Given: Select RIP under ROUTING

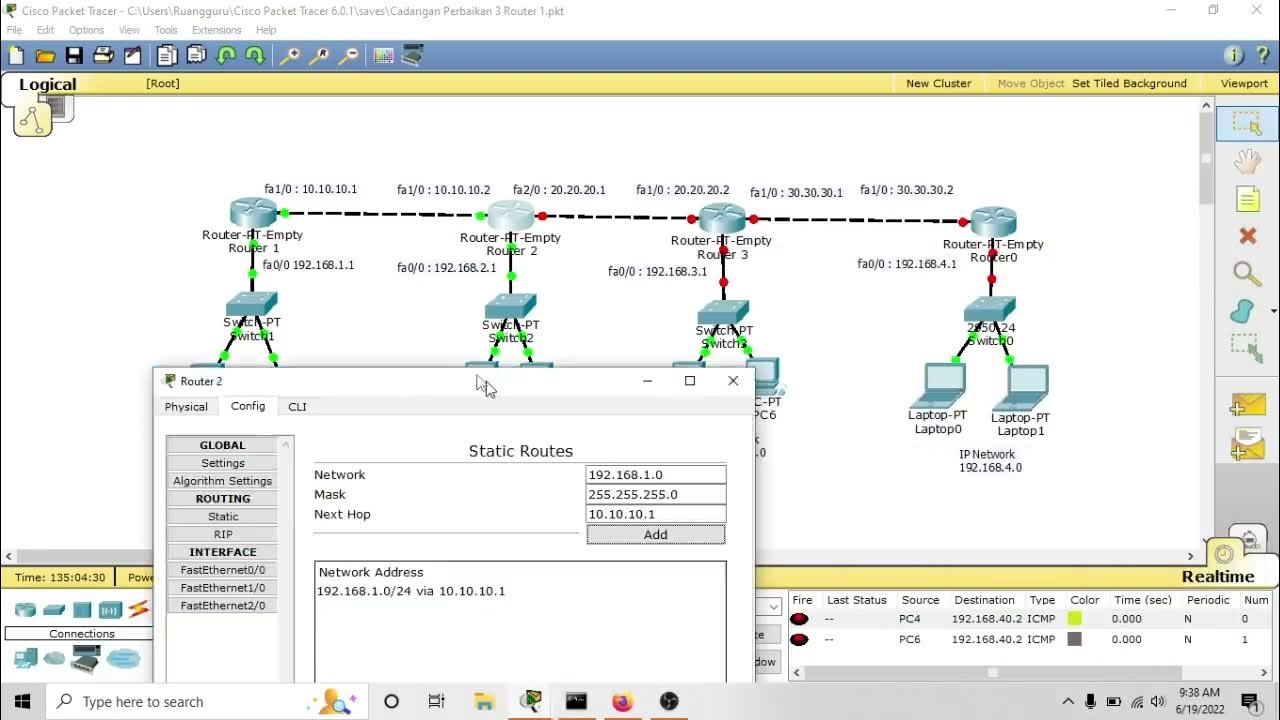Looking at the screenshot, I should point(223,535).
